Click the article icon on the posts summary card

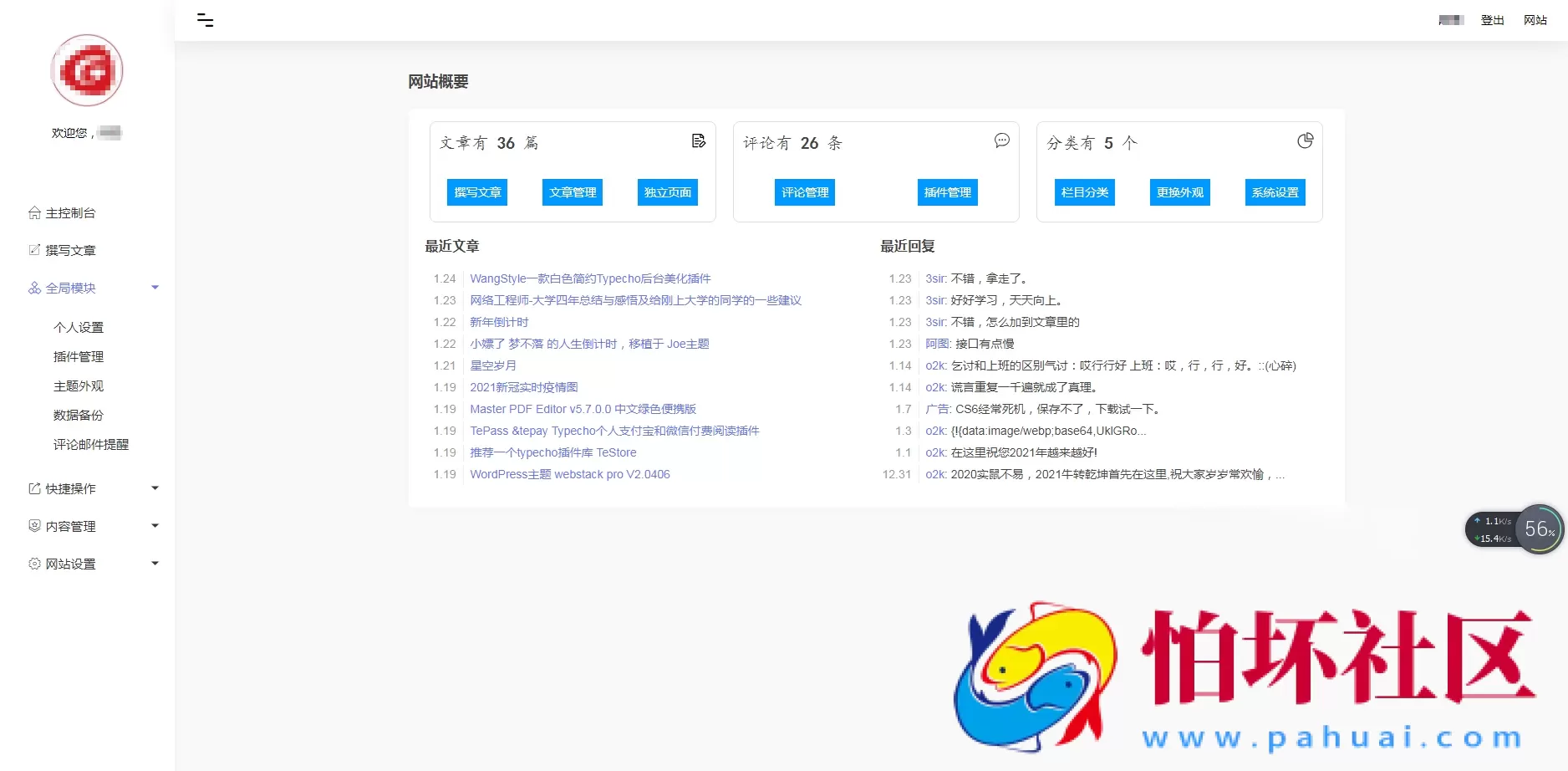click(x=700, y=140)
